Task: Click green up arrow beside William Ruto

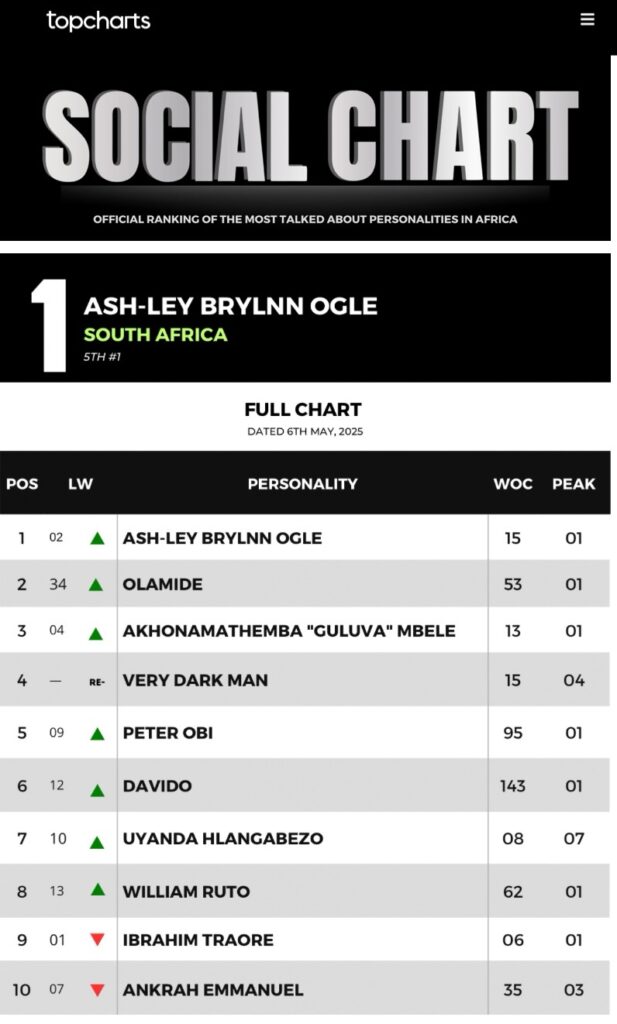Action: tap(98, 889)
